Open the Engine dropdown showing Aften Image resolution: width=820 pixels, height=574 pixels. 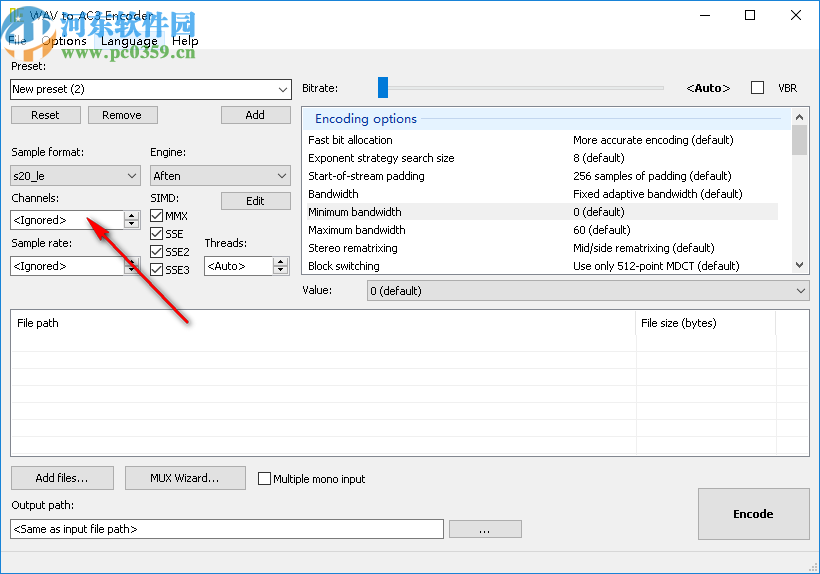pos(220,176)
